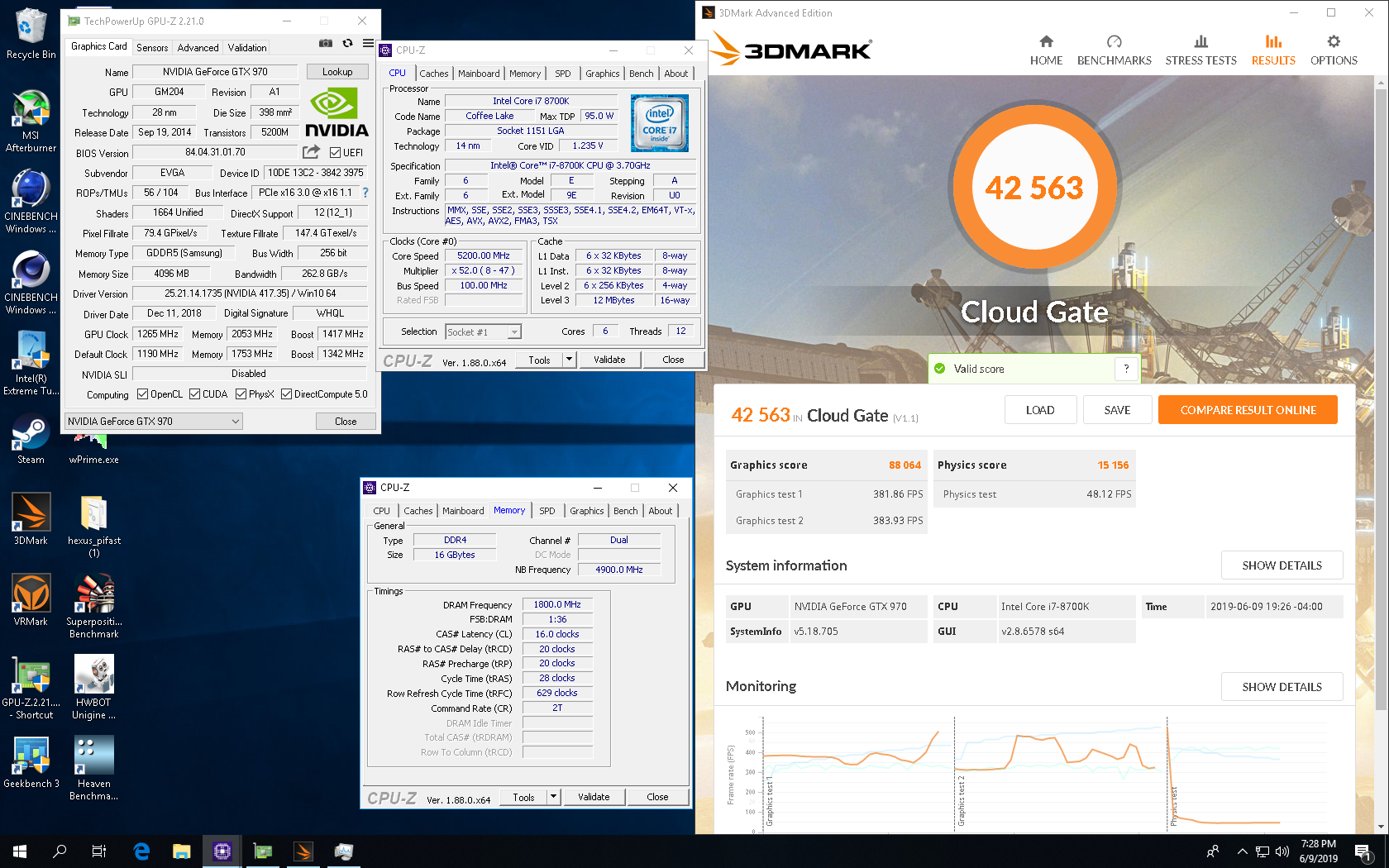Open 3DMark STRESS TESTS section
Image resolution: width=1389 pixels, height=868 pixels.
1200,50
